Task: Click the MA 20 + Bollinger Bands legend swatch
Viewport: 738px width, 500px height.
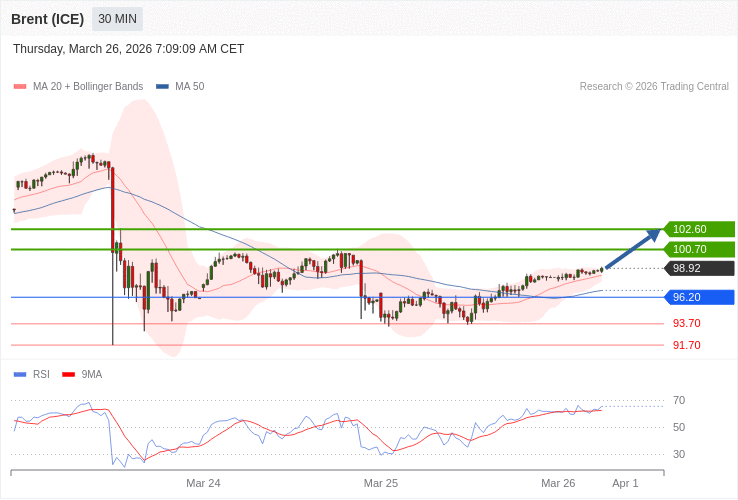Action: [20, 87]
